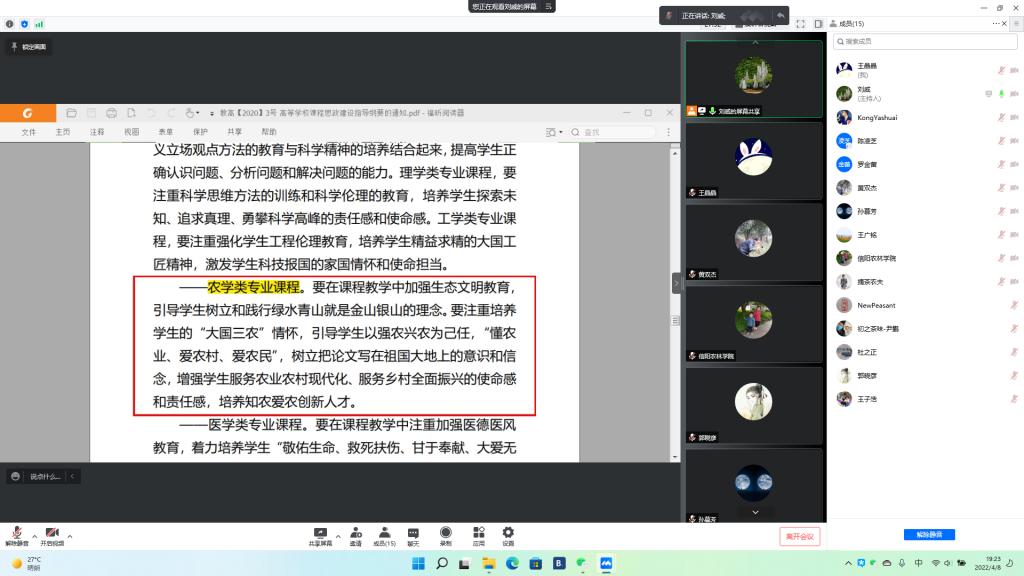Expand share options arrow beside 共享屏幕
This screenshot has height=576, width=1024.
338,536
